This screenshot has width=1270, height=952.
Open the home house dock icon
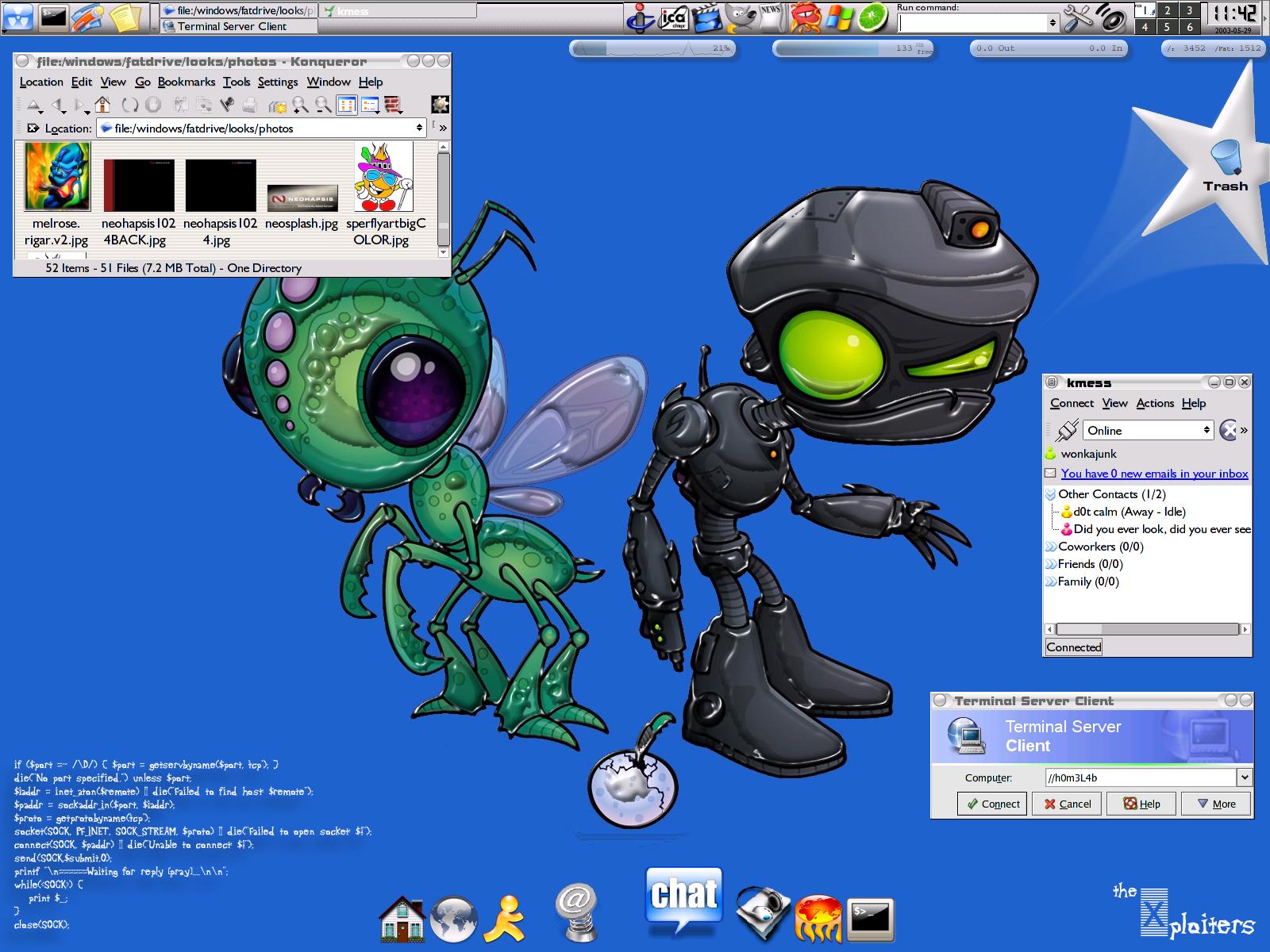click(402, 918)
